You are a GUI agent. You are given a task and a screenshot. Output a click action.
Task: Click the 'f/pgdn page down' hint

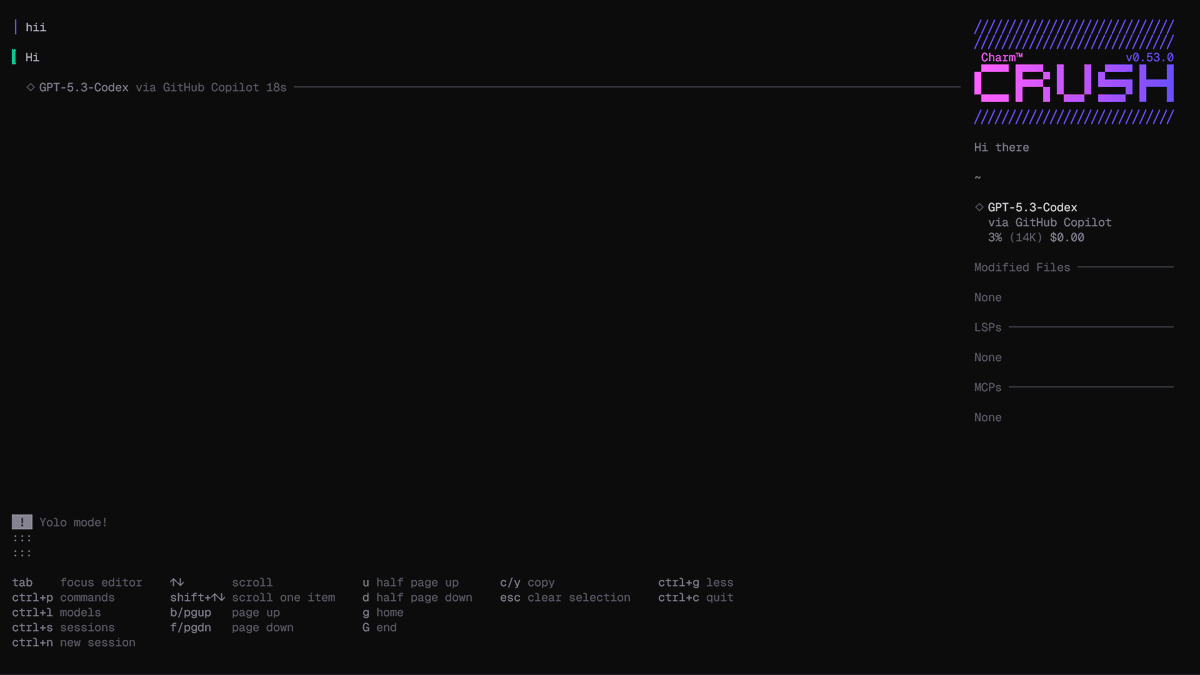point(232,627)
